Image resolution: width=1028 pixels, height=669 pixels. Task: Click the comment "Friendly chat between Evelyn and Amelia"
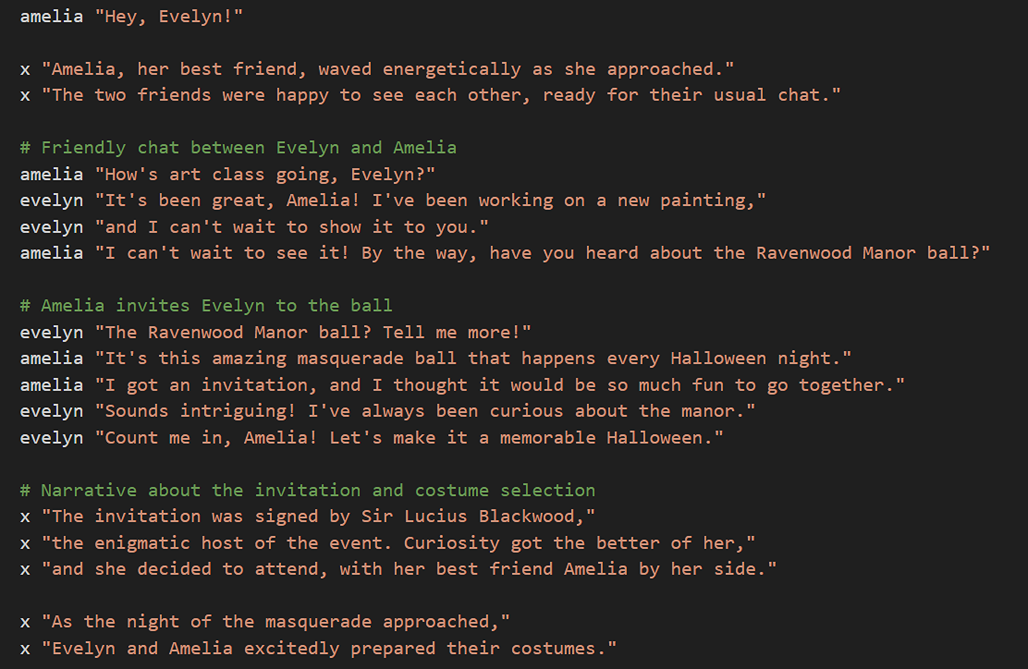(x=238, y=148)
